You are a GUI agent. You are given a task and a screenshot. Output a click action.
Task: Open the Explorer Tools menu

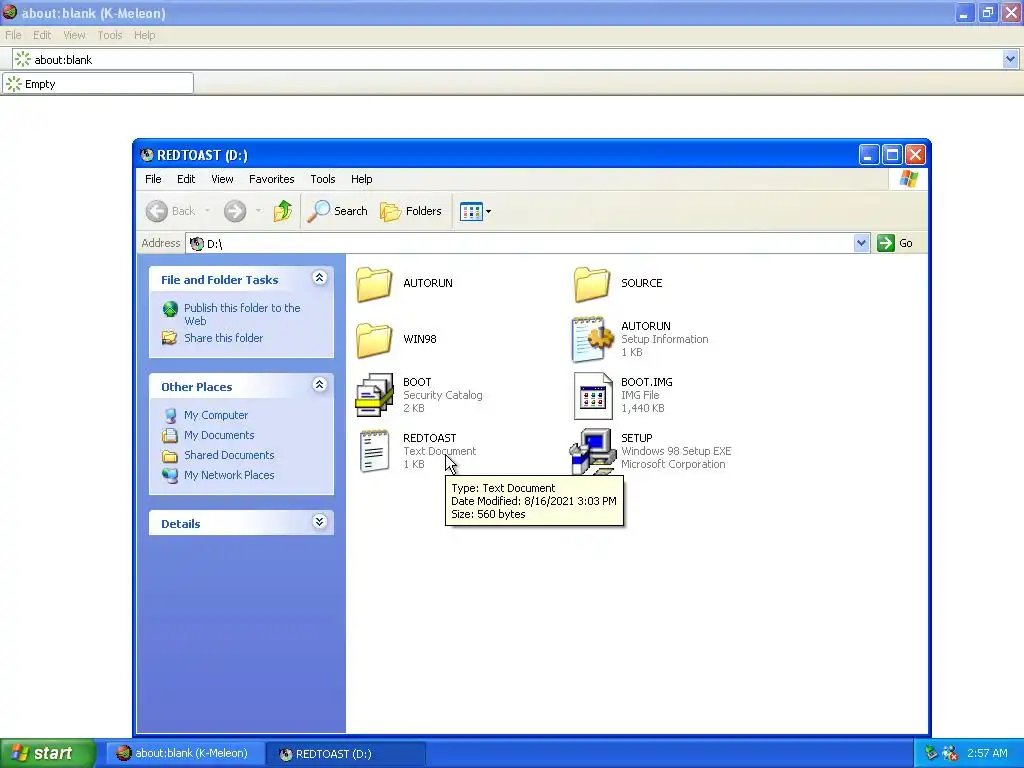(x=323, y=179)
